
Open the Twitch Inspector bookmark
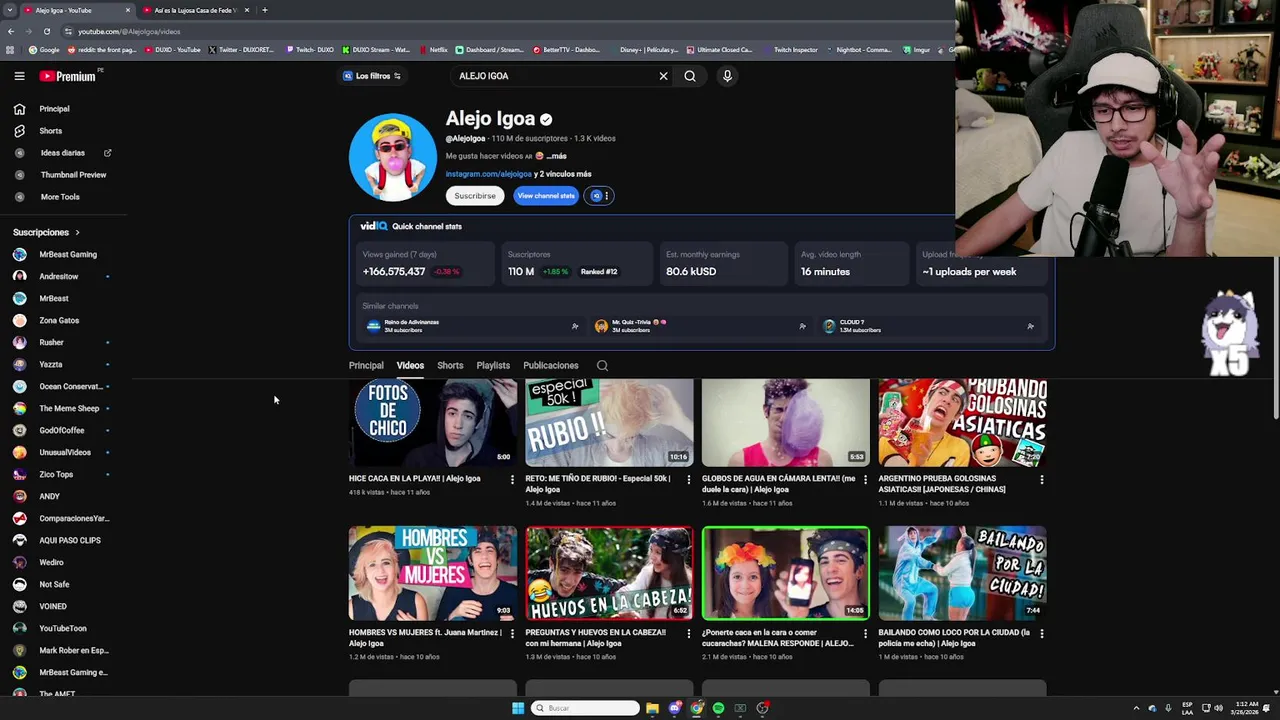coord(790,50)
